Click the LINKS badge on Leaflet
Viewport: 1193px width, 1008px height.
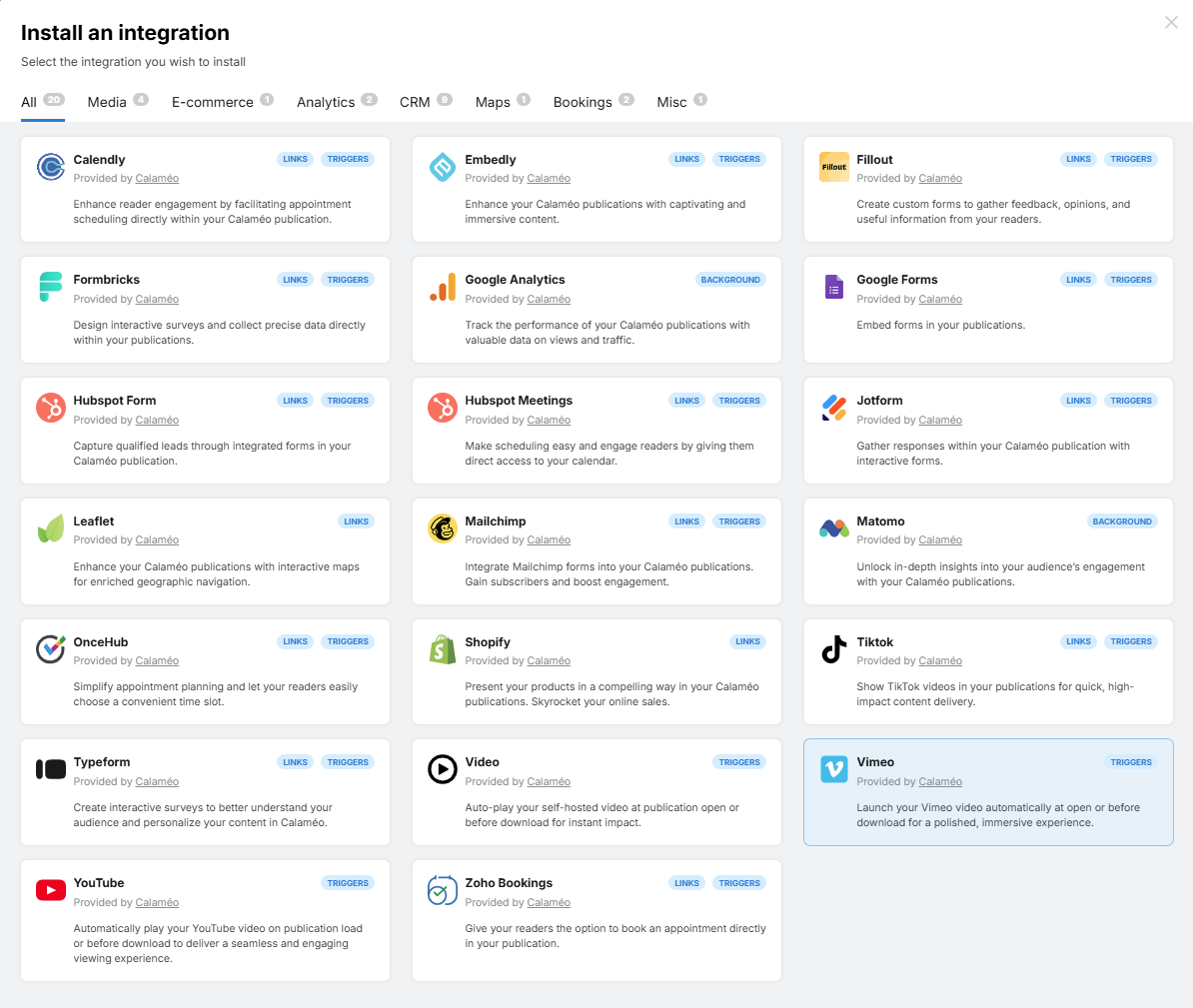356,521
